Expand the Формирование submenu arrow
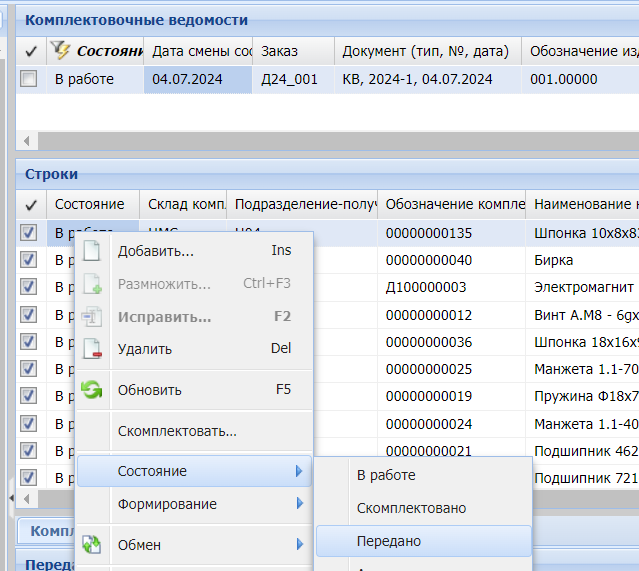This screenshot has width=639, height=571. [x=299, y=504]
